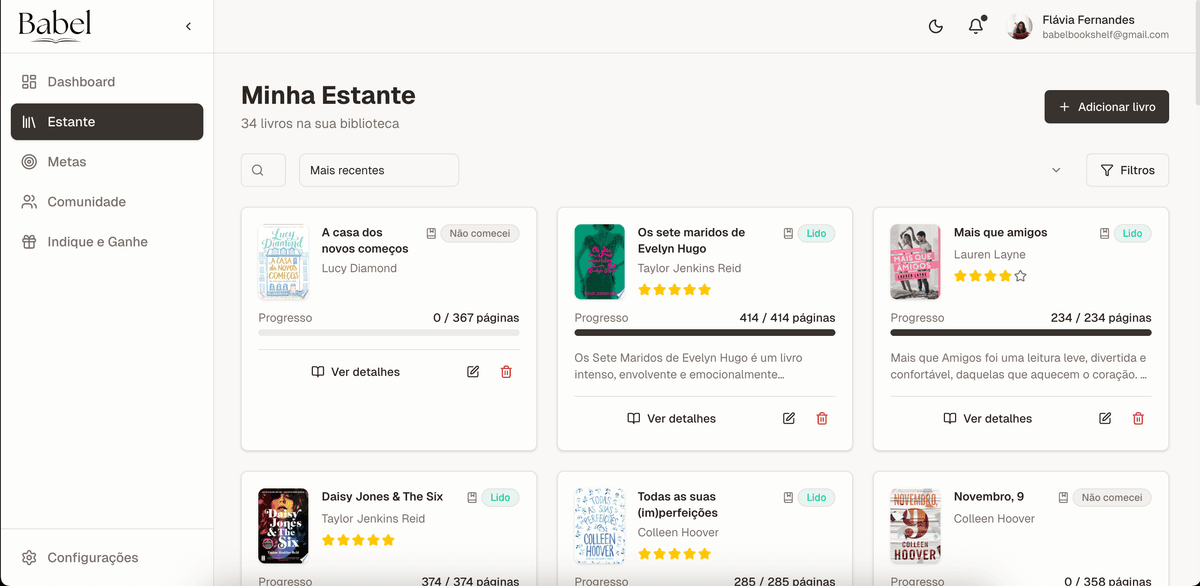
Task: Switch to the Dashboard section
Action: pos(28,81)
